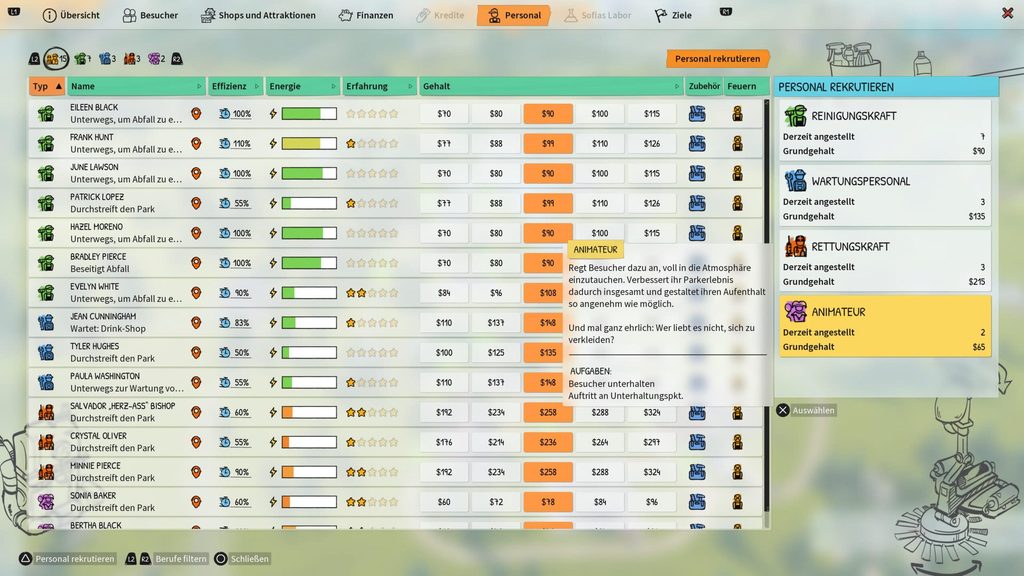Click Patrick Lopez's energy bar
Image resolution: width=1024 pixels, height=576 pixels.
coord(309,204)
